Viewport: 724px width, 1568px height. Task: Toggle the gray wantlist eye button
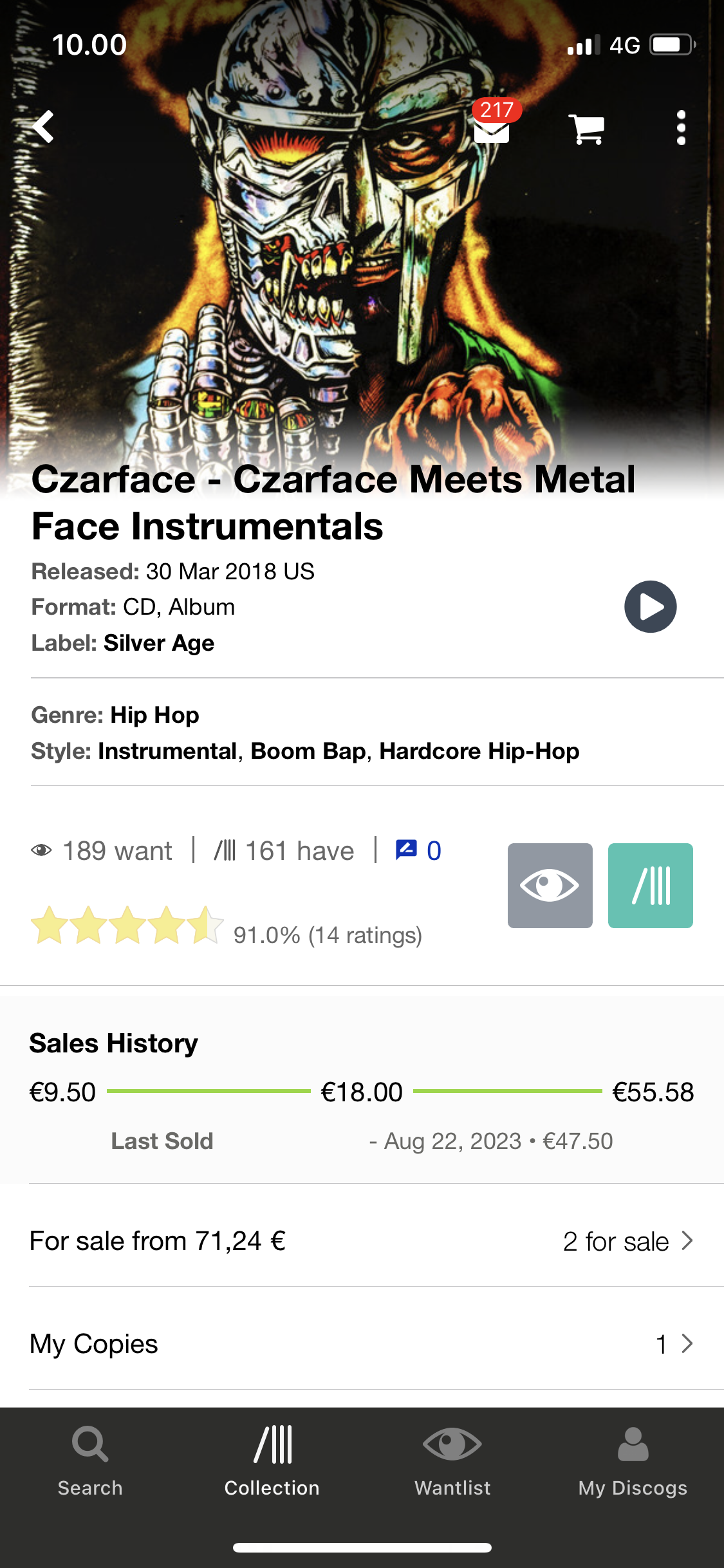[550, 885]
